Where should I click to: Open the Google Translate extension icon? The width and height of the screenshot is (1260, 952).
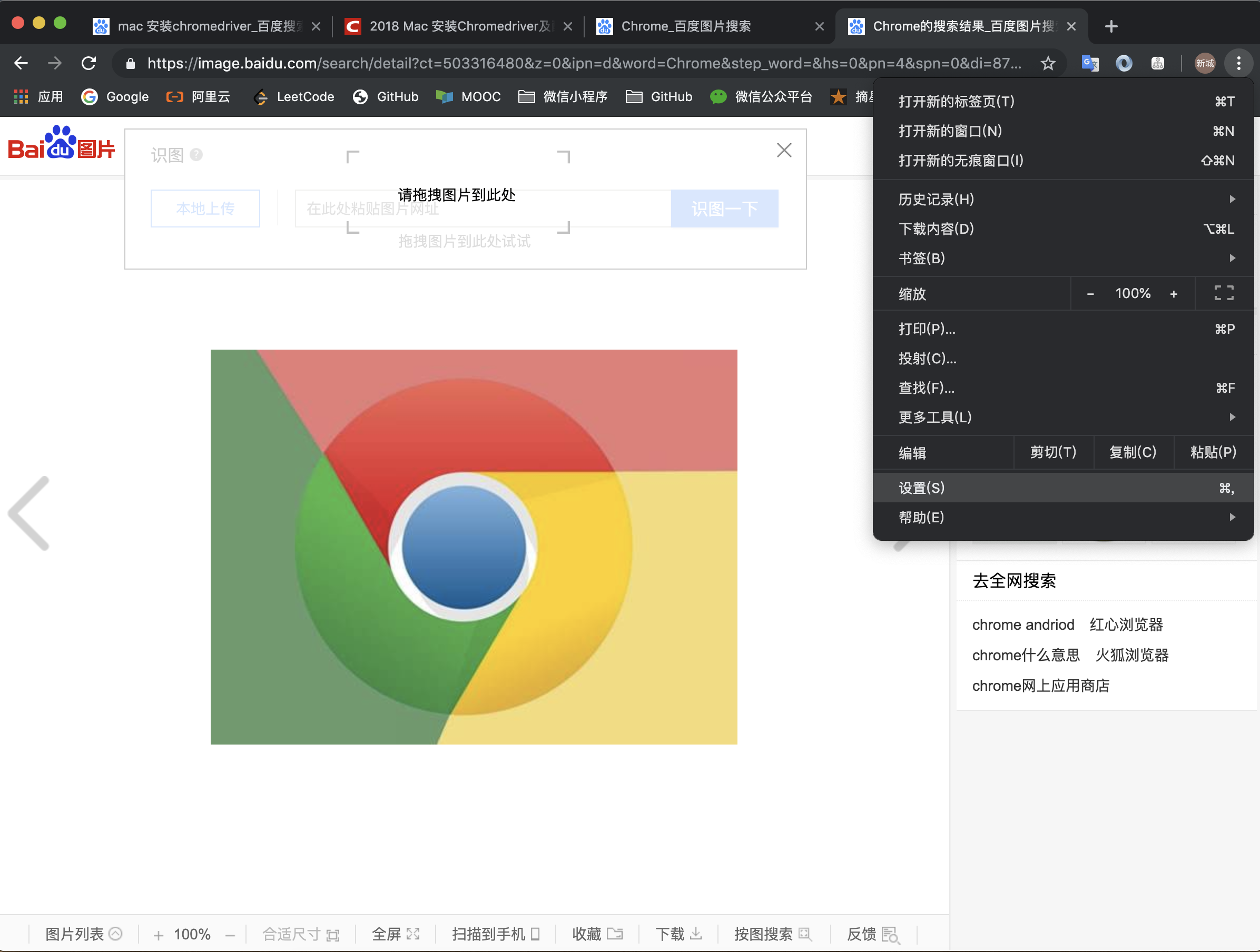1090,63
